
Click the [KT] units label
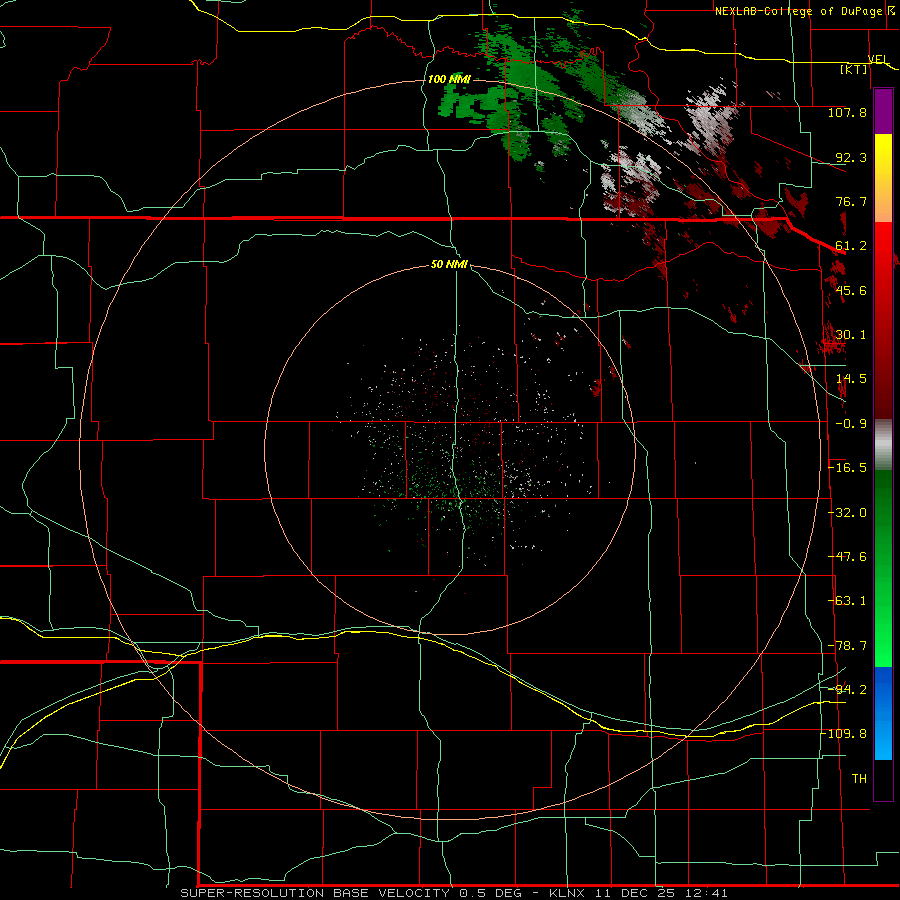[x=854, y=69]
